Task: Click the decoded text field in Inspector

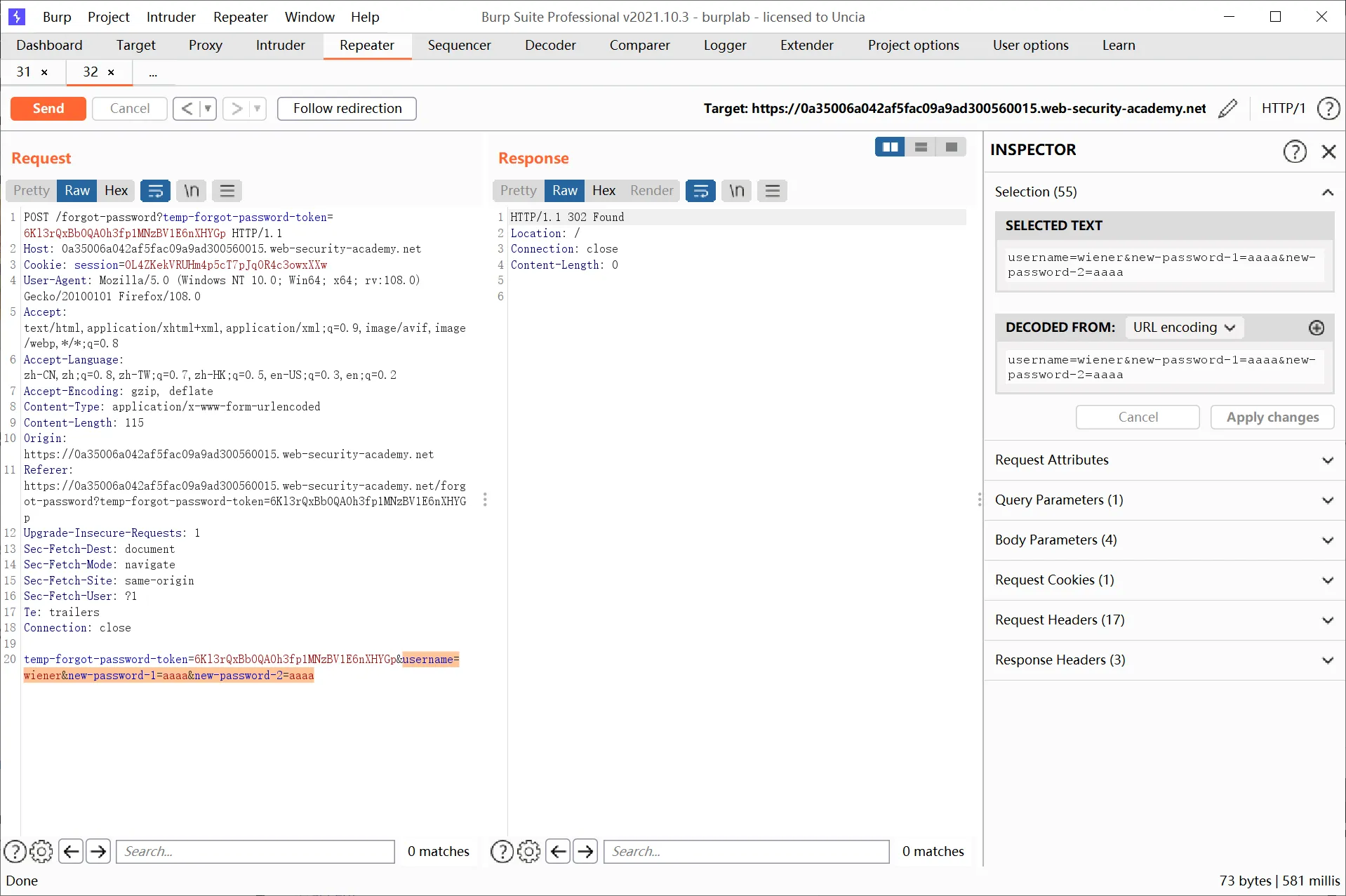Action: pos(1164,368)
